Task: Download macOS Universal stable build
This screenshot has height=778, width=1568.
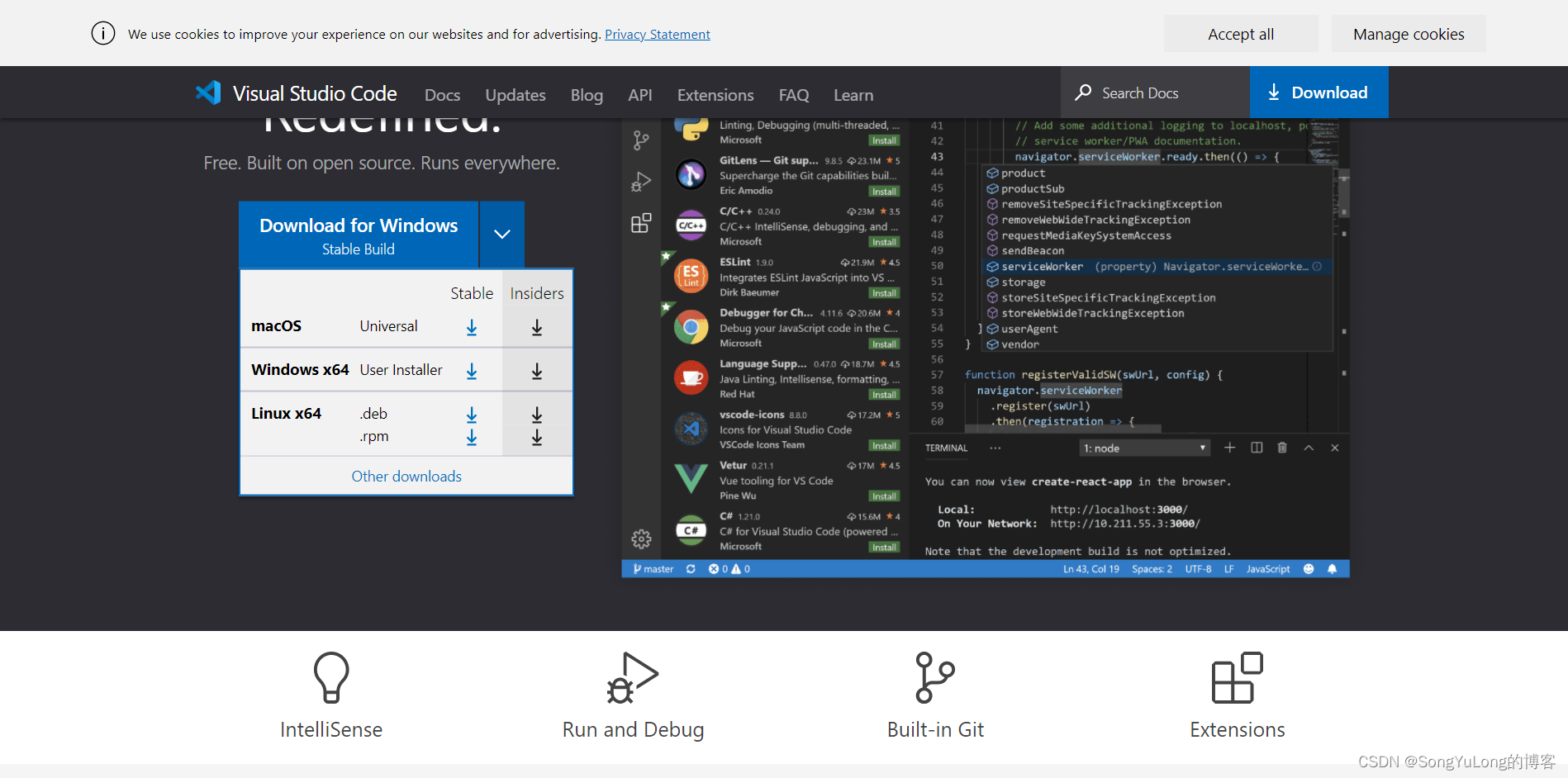Action: point(472,327)
